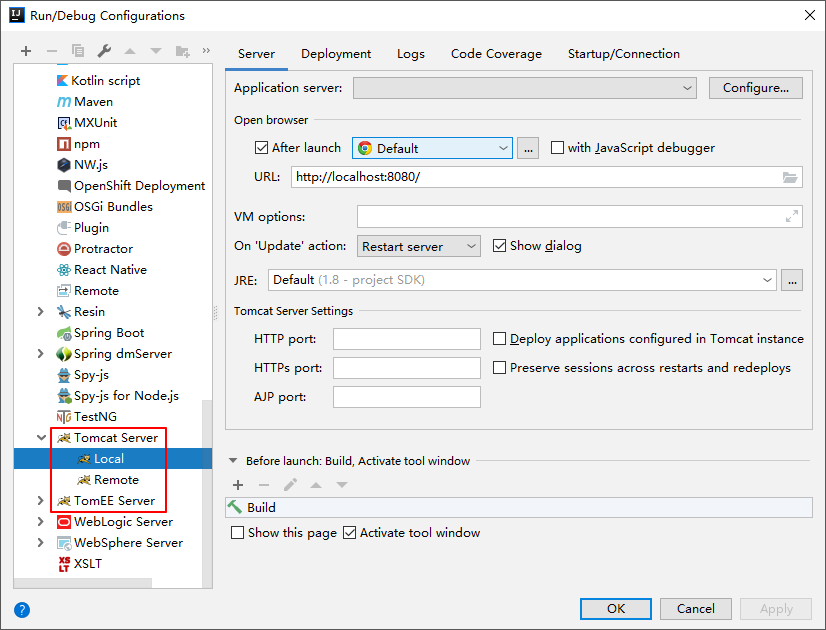
Task: Uncheck the Show dialog checkbox
Action: (500, 246)
